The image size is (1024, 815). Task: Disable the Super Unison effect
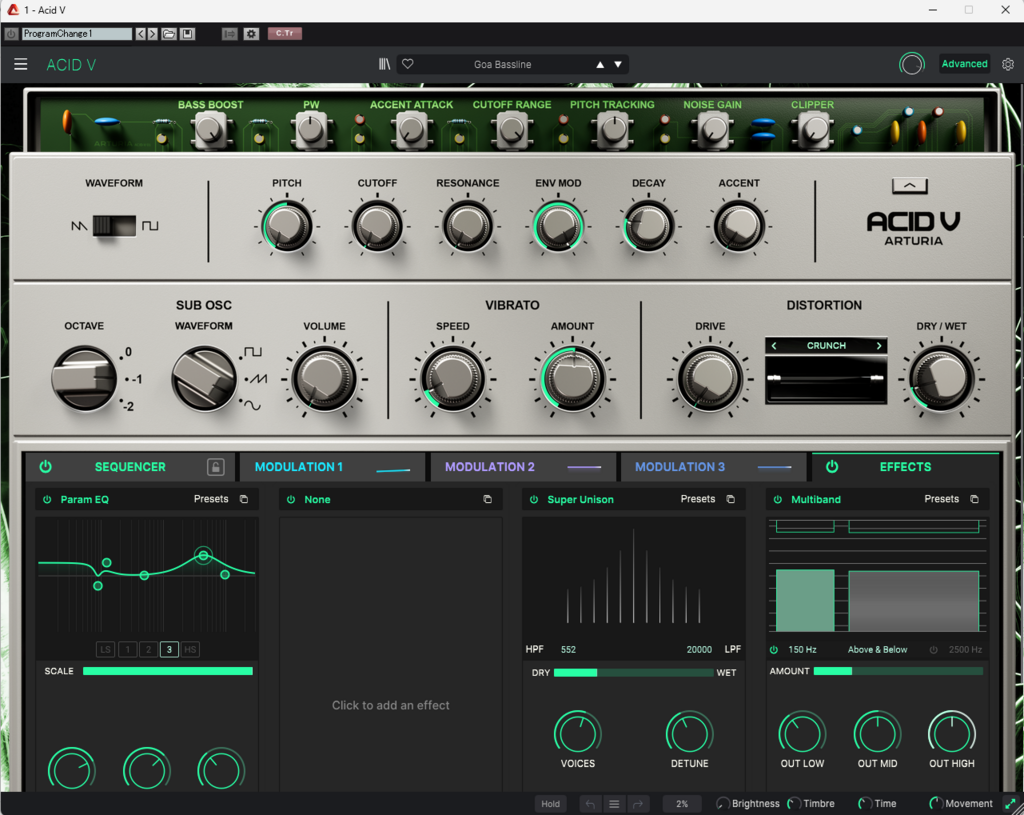pos(534,500)
